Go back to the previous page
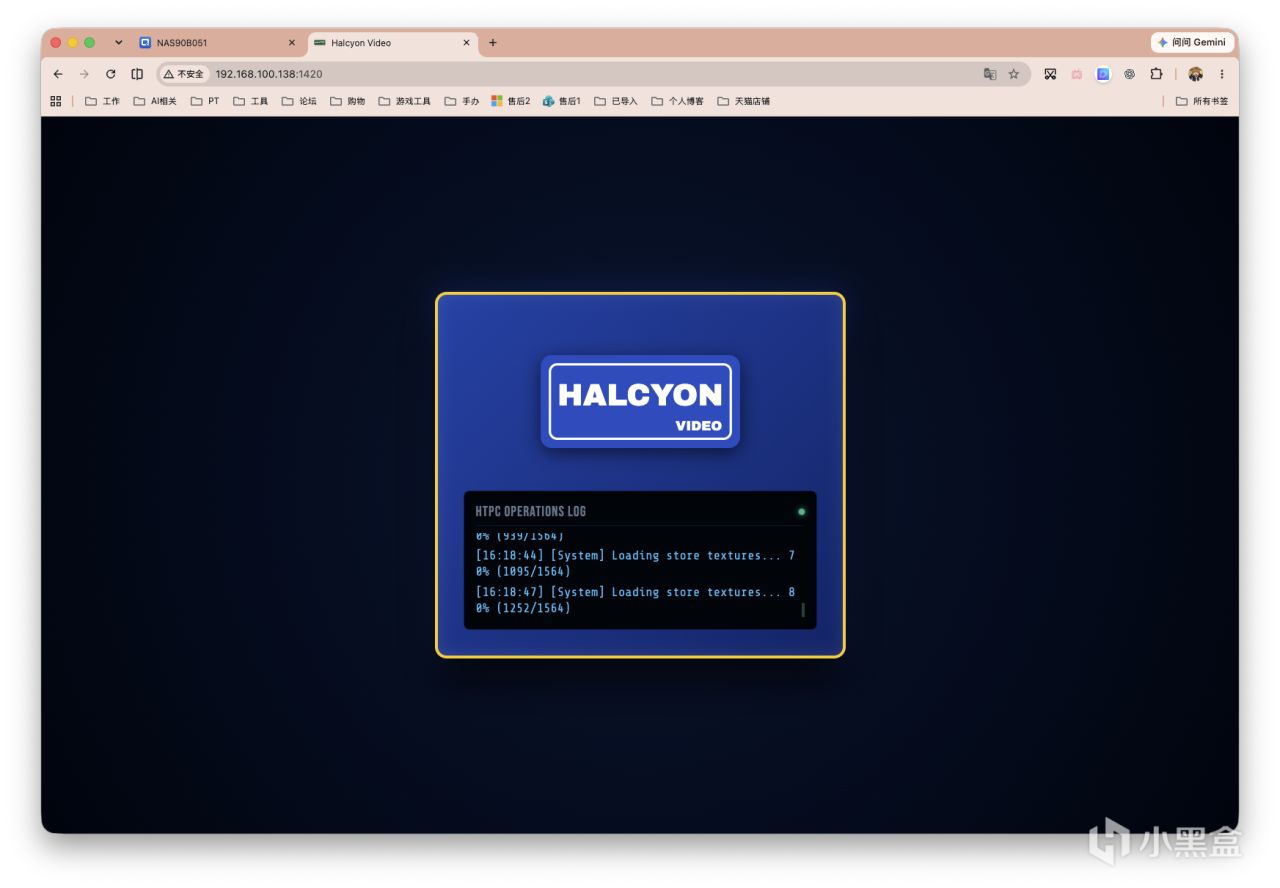The image size is (1280, 888). 58,74
